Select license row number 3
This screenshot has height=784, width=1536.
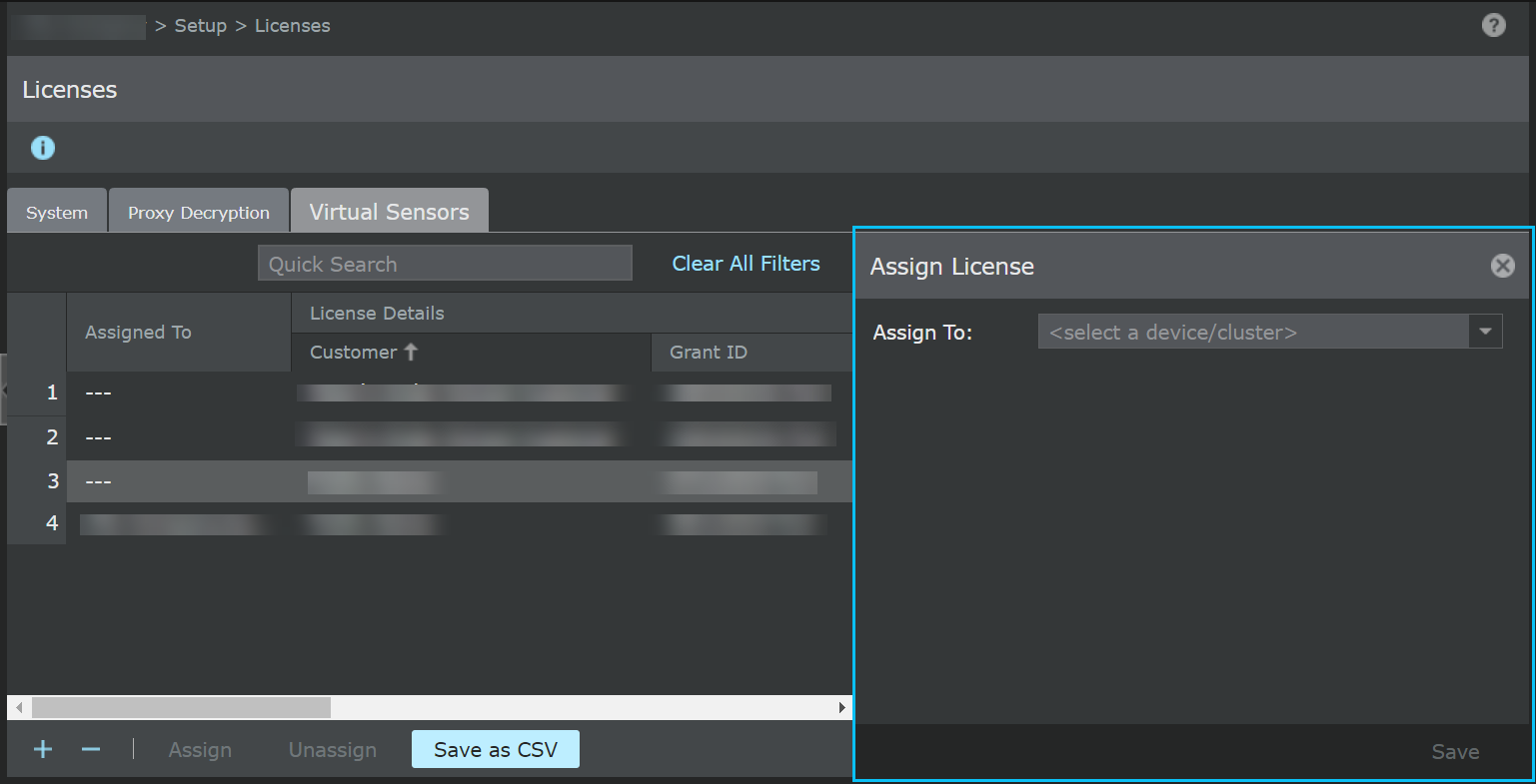430,480
